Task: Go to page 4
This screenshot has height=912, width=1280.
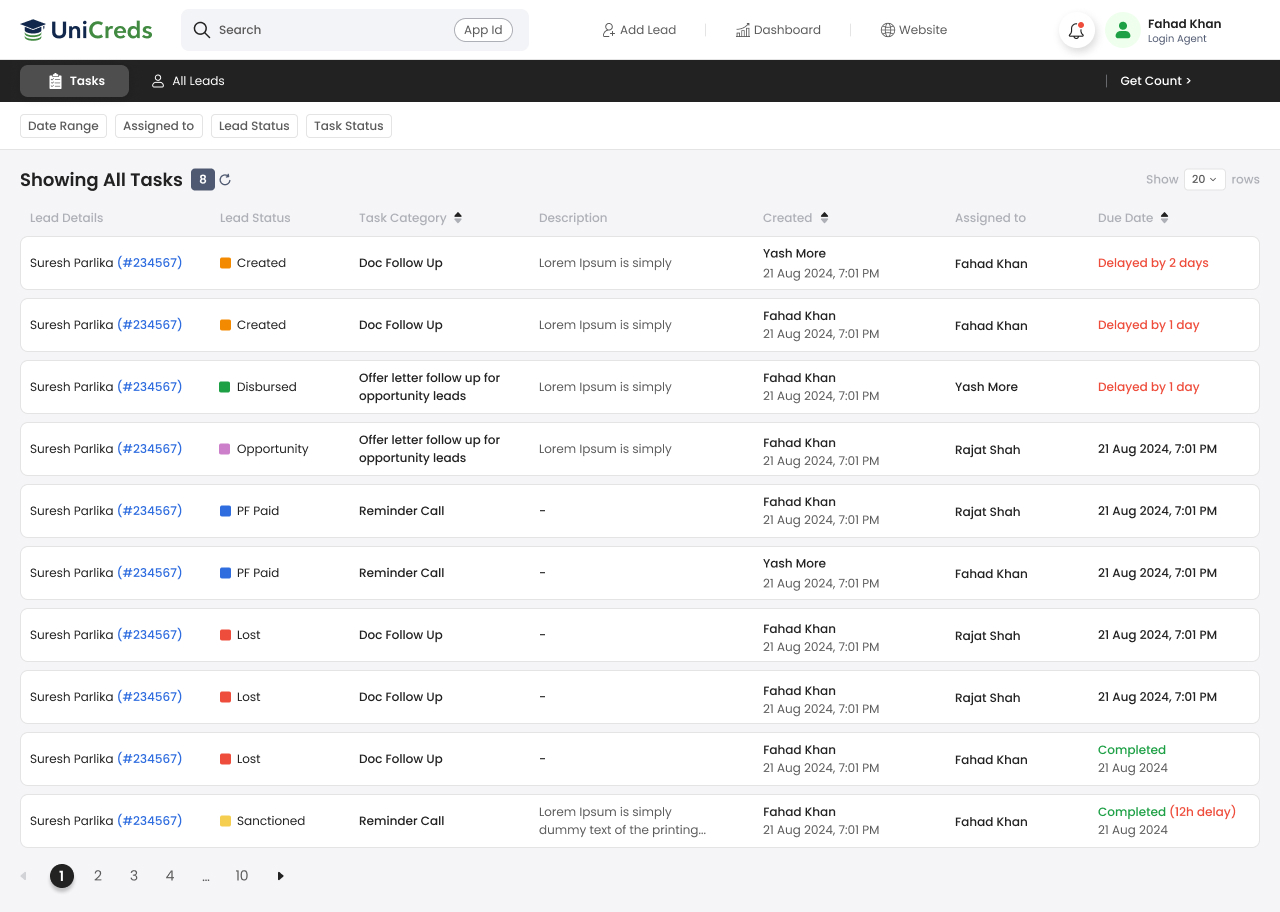Action: click(170, 876)
